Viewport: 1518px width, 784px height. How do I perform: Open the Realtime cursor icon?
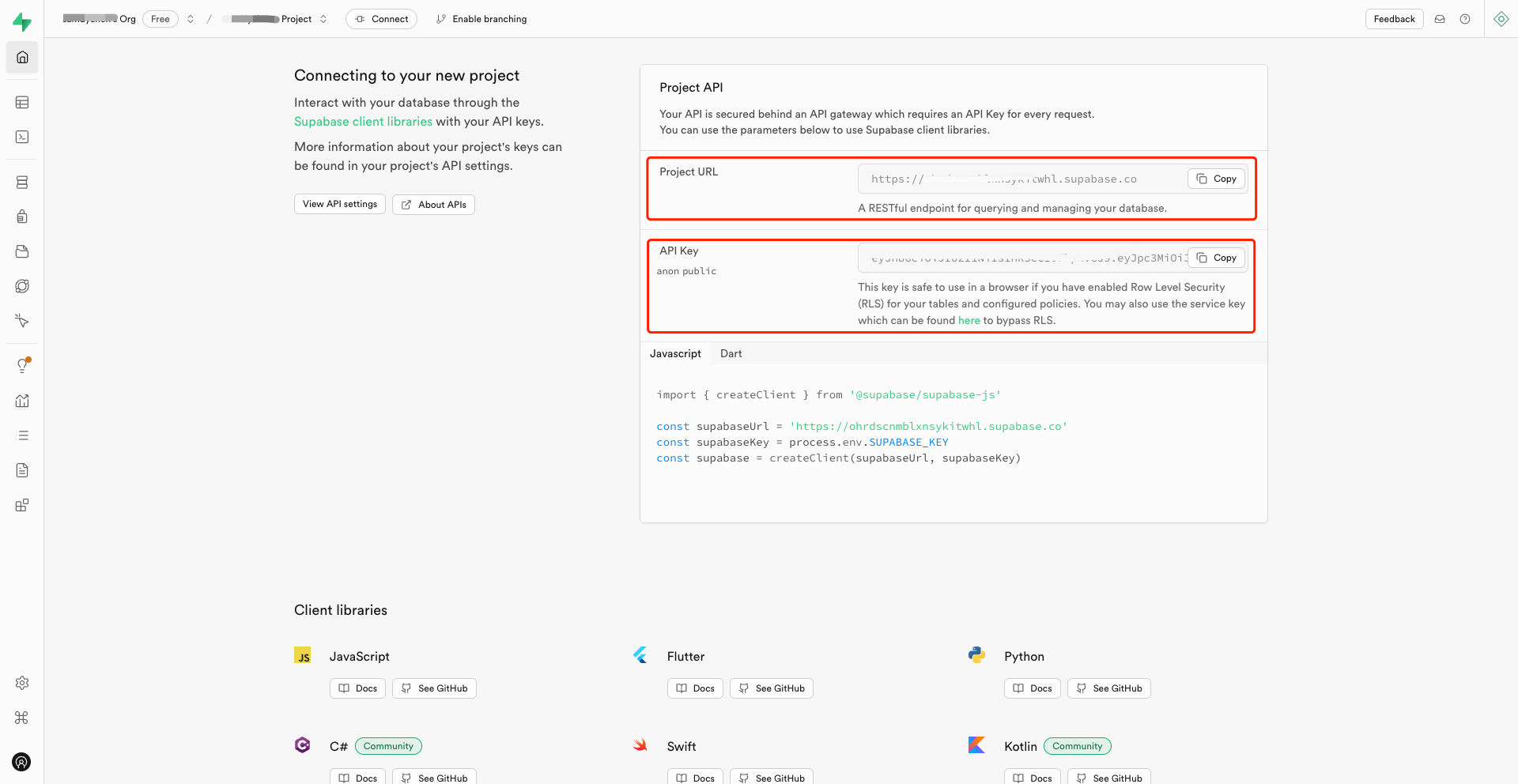point(22,321)
